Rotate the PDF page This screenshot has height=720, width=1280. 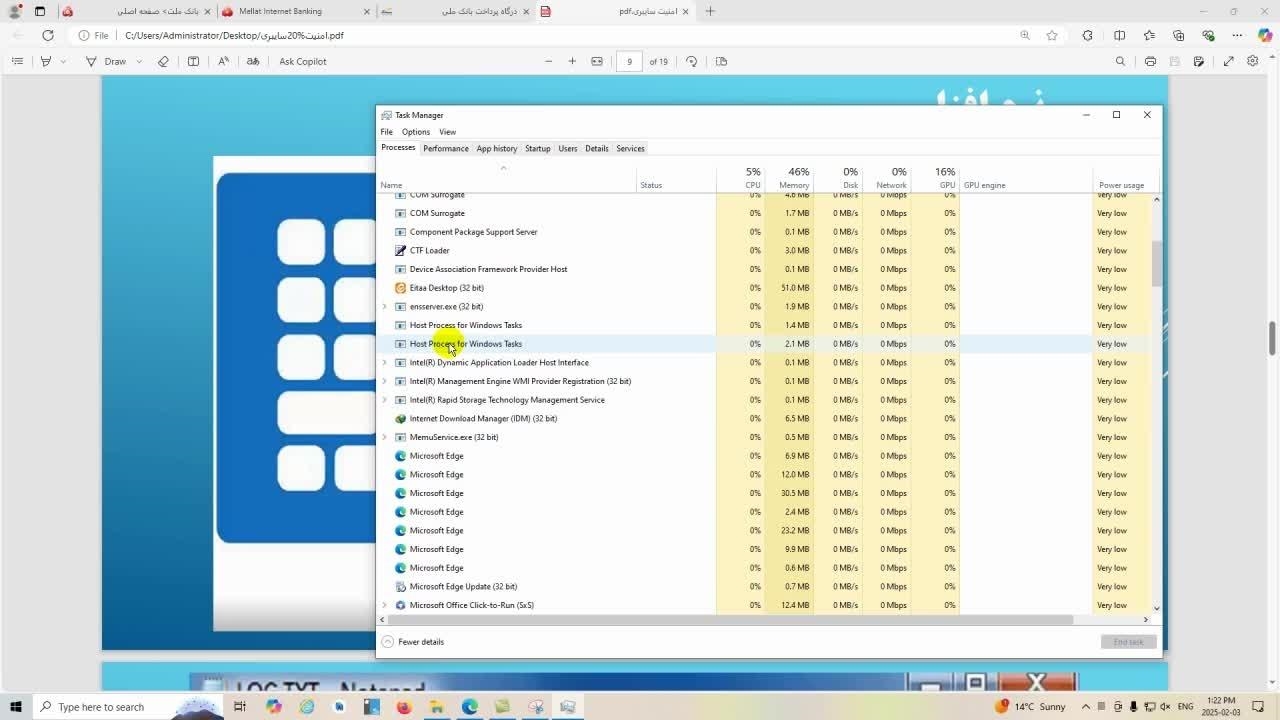(x=691, y=62)
